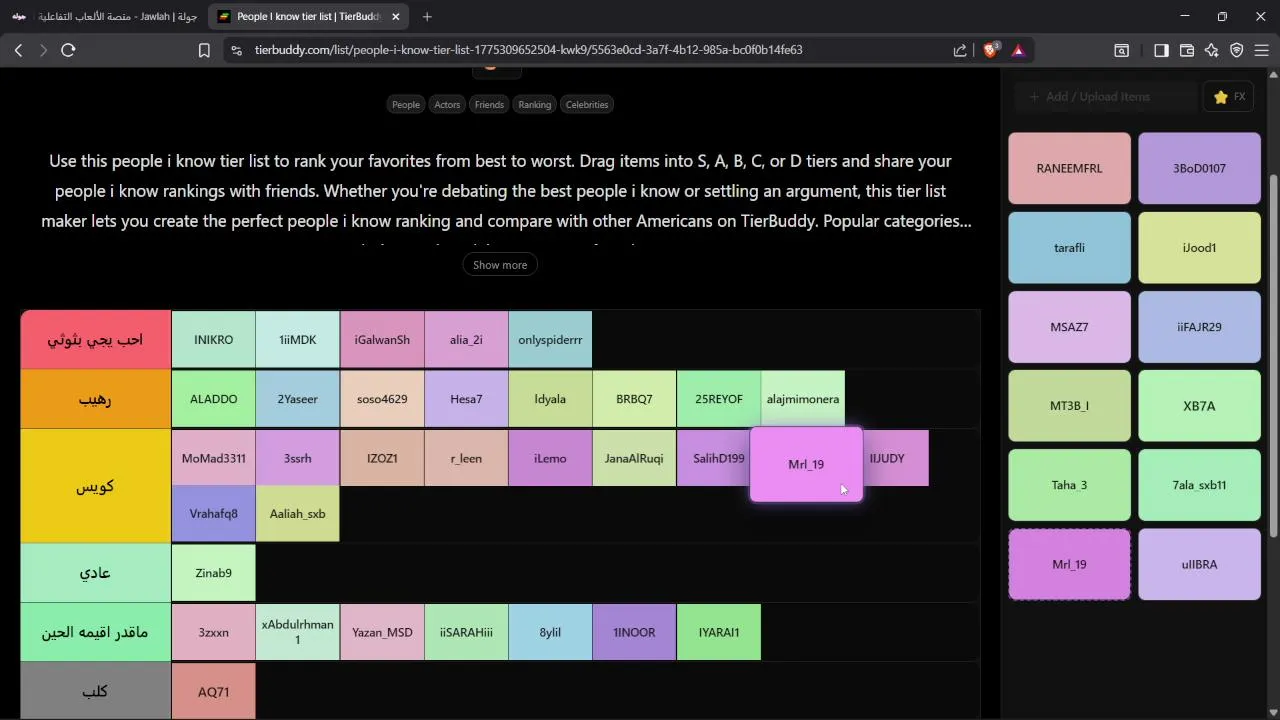Viewport: 1280px width, 720px height.
Task: Click the AQ71 tile
Action: point(213,691)
